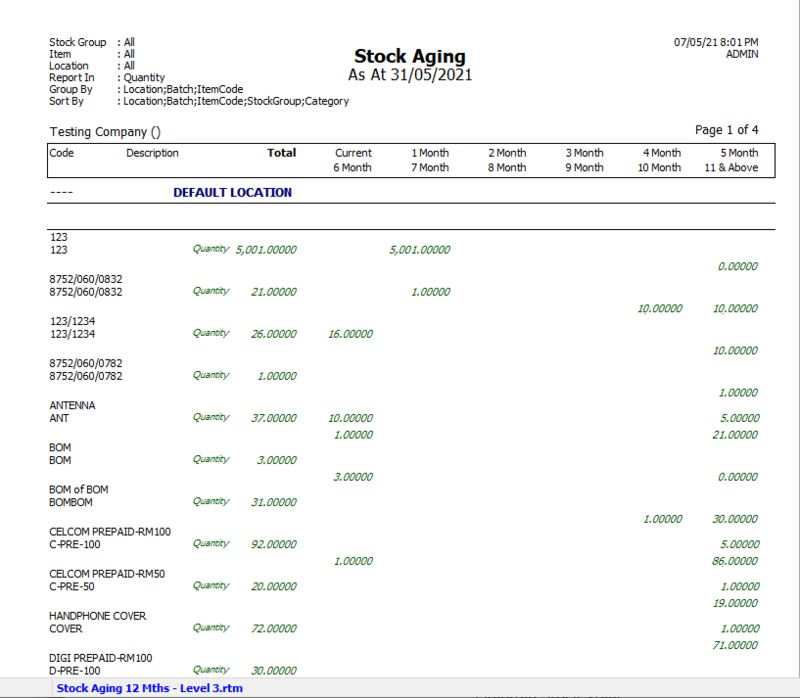Click the CELCOM PREPAID-RM100 item name
800x698 pixels.
click(110, 531)
